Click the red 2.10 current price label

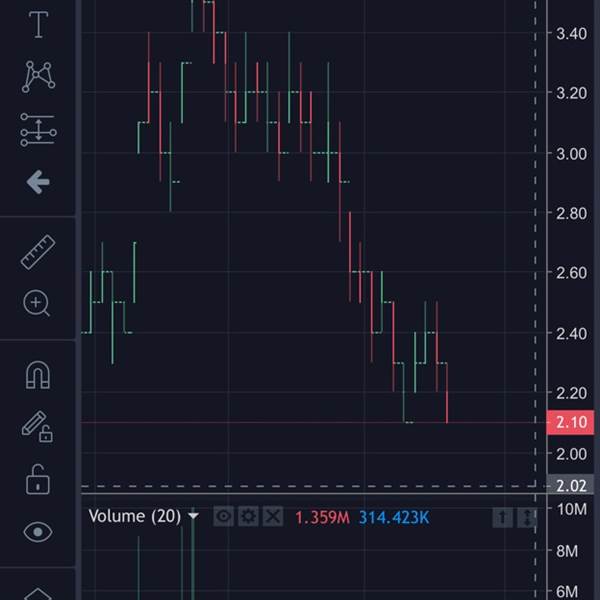571,422
